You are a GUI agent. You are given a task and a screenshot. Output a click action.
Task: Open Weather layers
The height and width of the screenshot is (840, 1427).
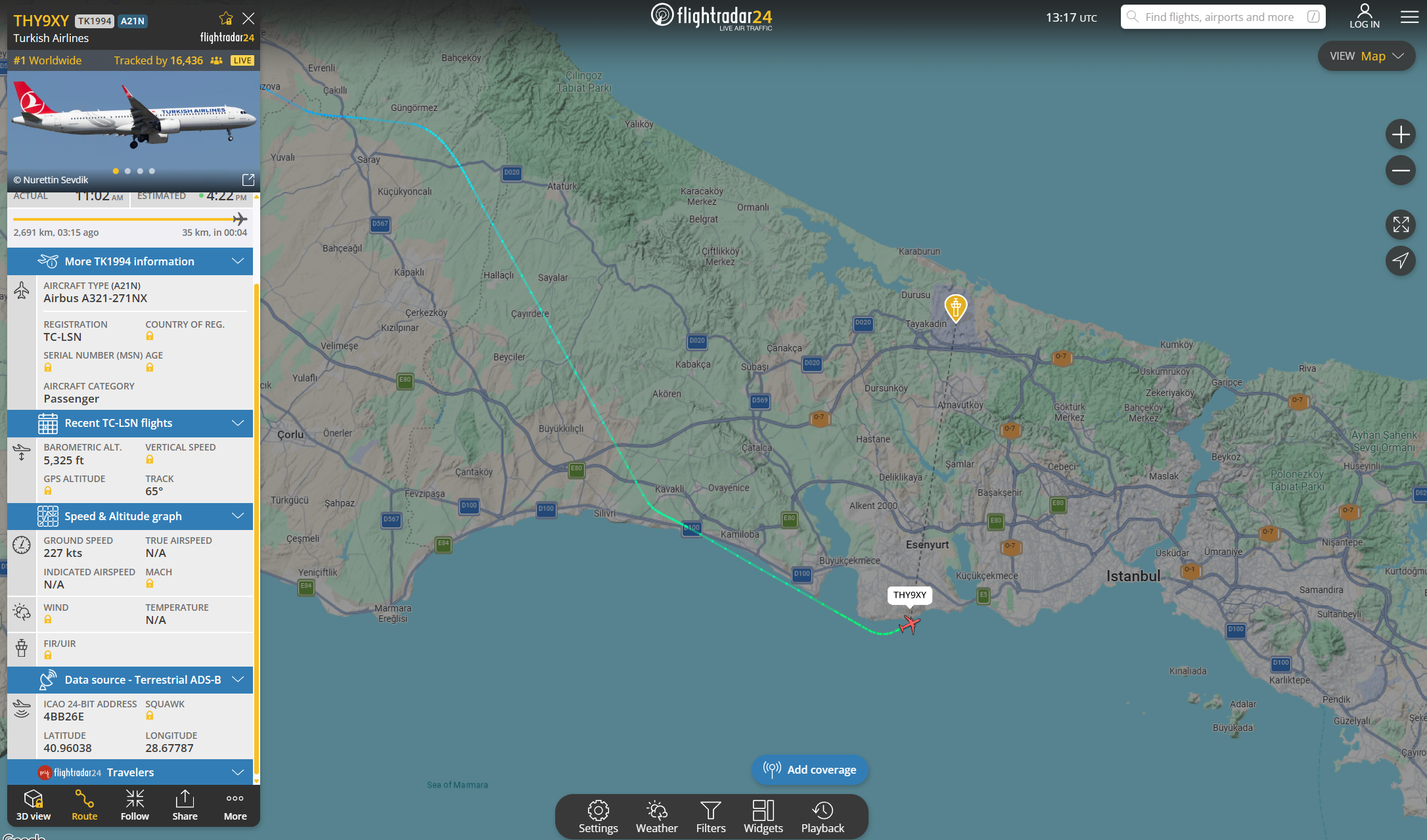click(656, 816)
